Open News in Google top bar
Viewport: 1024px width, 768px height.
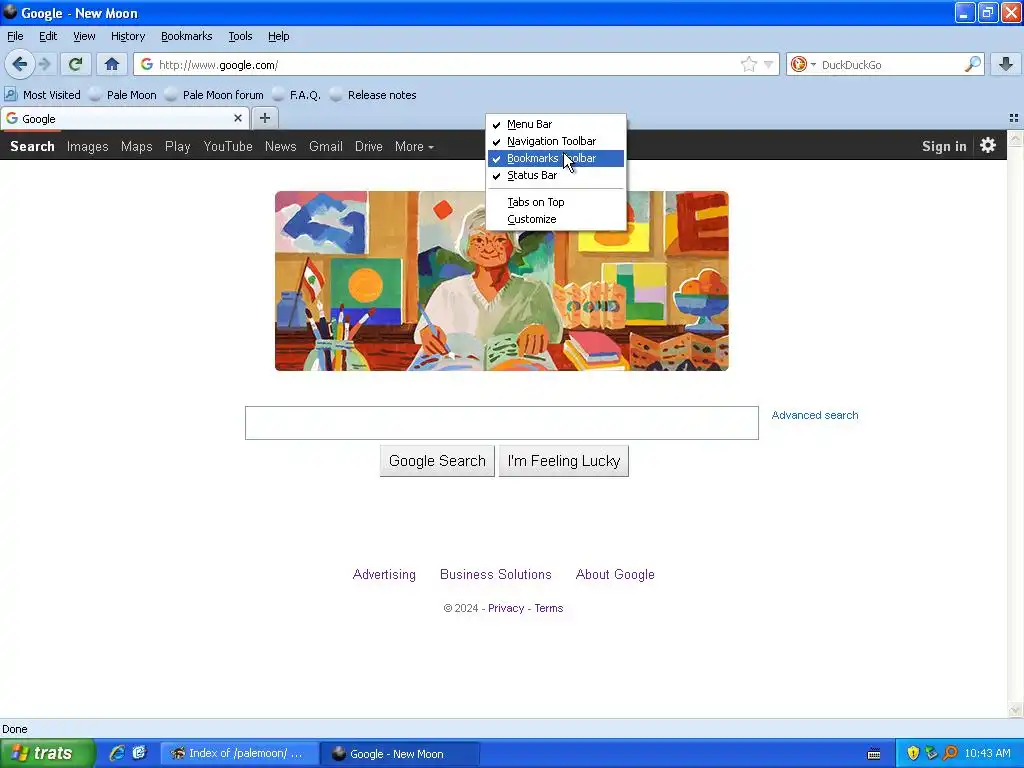(281, 146)
